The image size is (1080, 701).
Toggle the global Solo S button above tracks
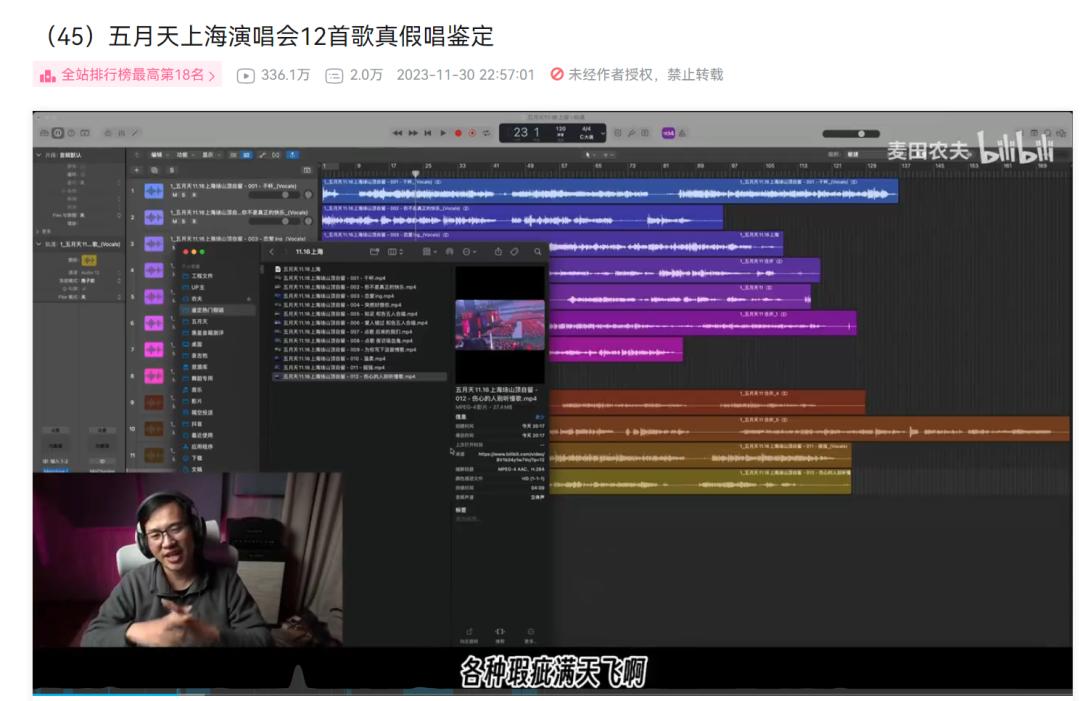tap(172, 170)
